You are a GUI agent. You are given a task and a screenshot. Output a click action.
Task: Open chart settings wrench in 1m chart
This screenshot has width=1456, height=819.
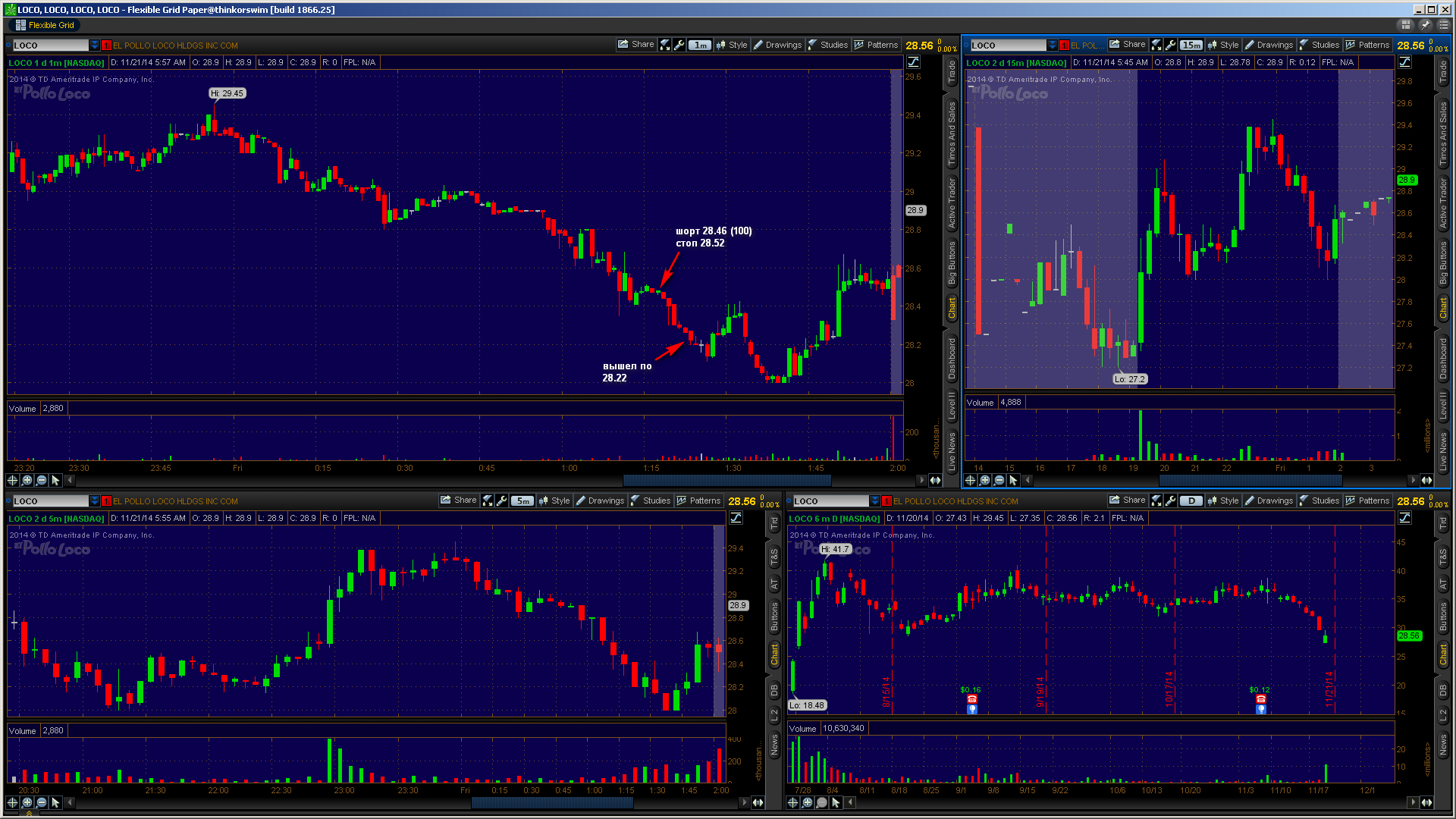(x=679, y=45)
